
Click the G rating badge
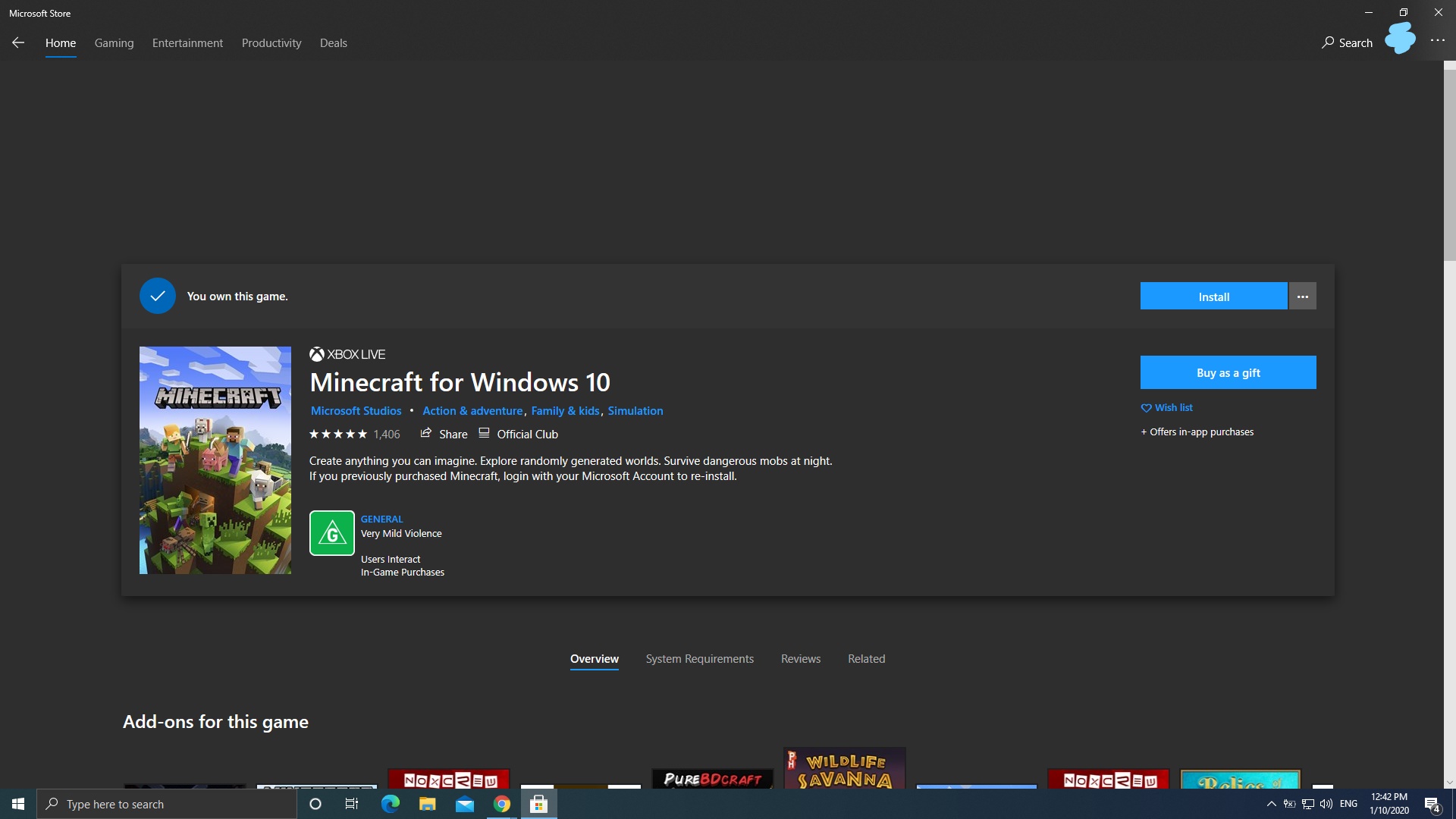(332, 533)
